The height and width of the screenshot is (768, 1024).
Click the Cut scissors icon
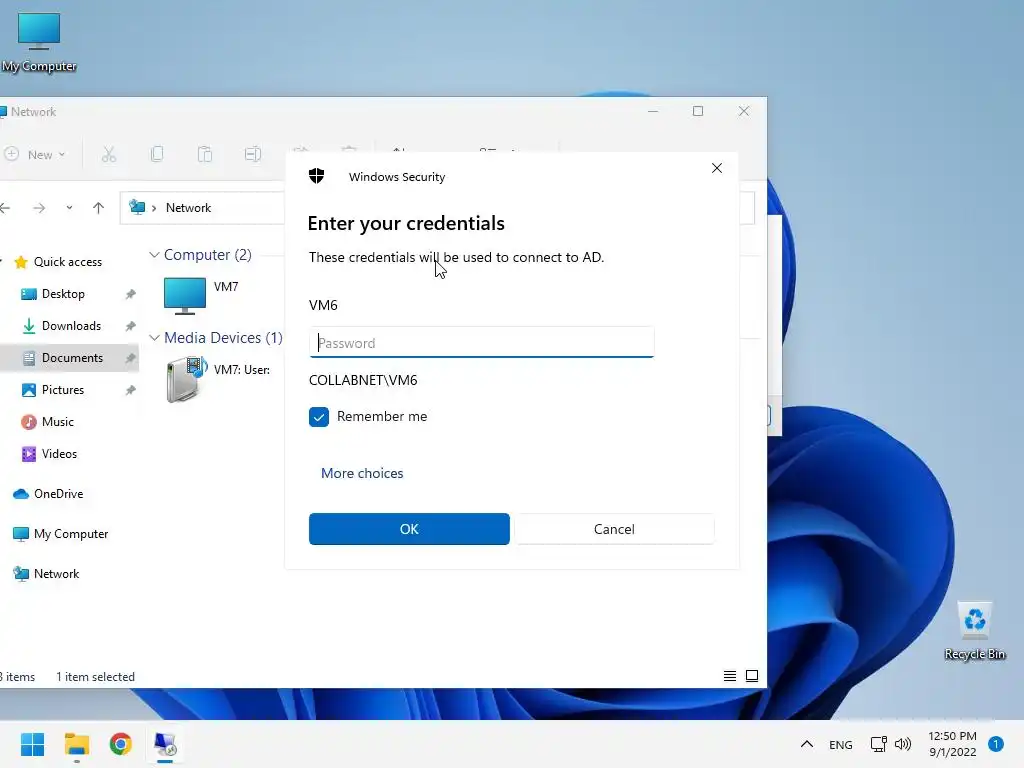click(x=108, y=155)
